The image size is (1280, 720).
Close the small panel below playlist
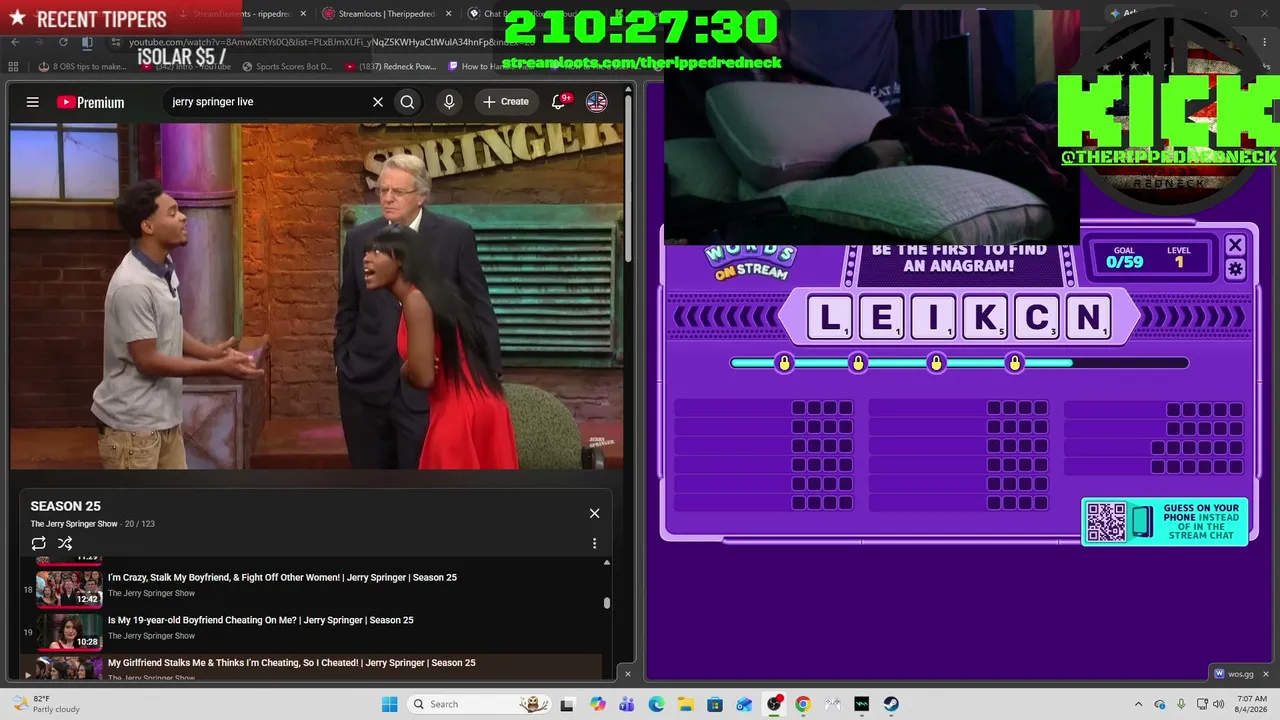click(628, 674)
